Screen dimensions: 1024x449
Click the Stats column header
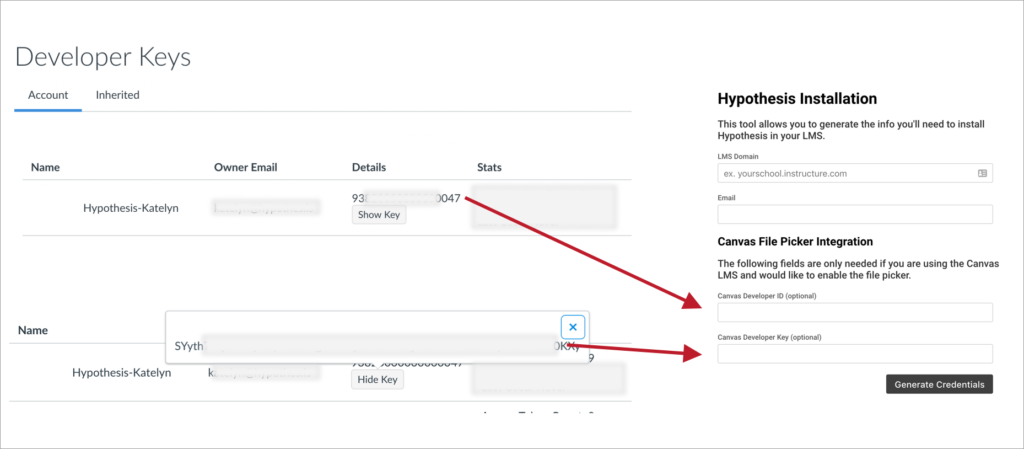(489, 167)
